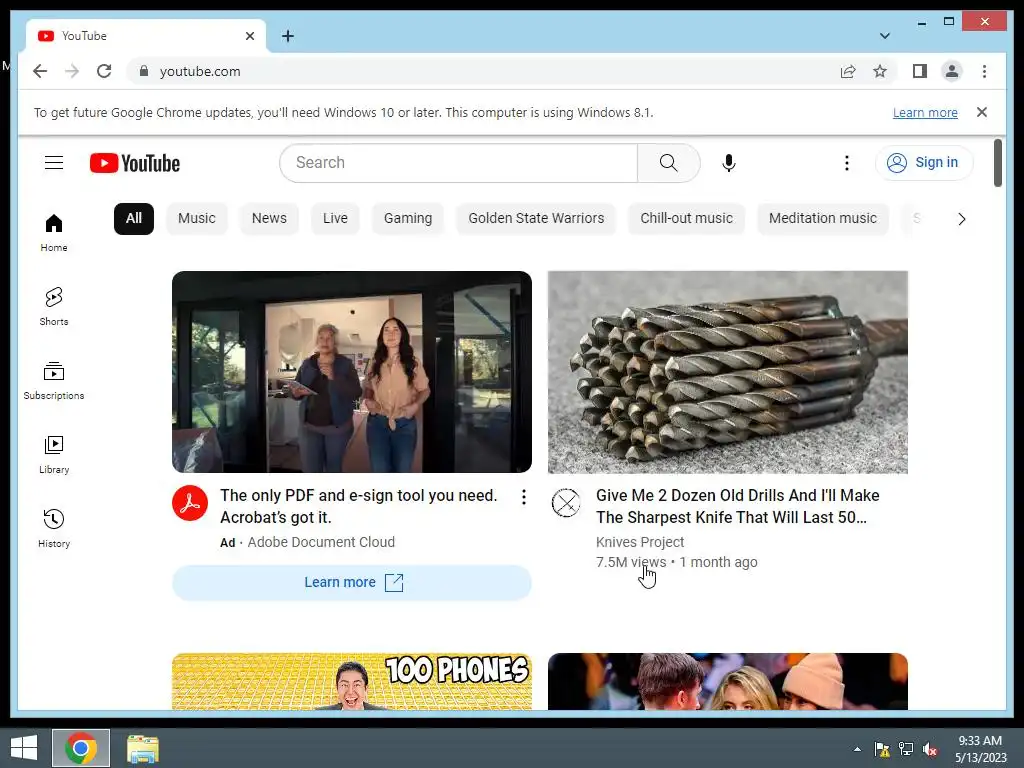
Task: Go to Home in sidebar
Action: (x=54, y=232)
